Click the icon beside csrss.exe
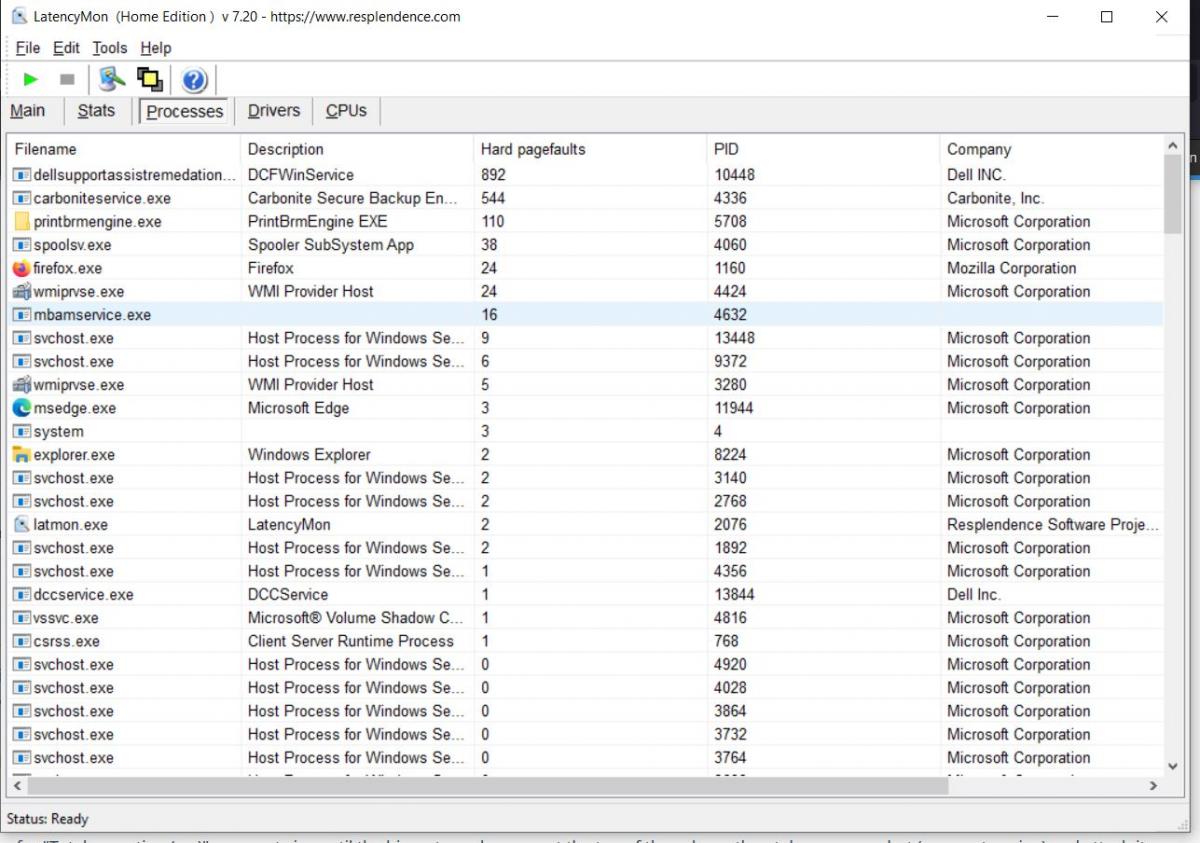The height and width of the screenshot is (843, 1200). [22, 641]
